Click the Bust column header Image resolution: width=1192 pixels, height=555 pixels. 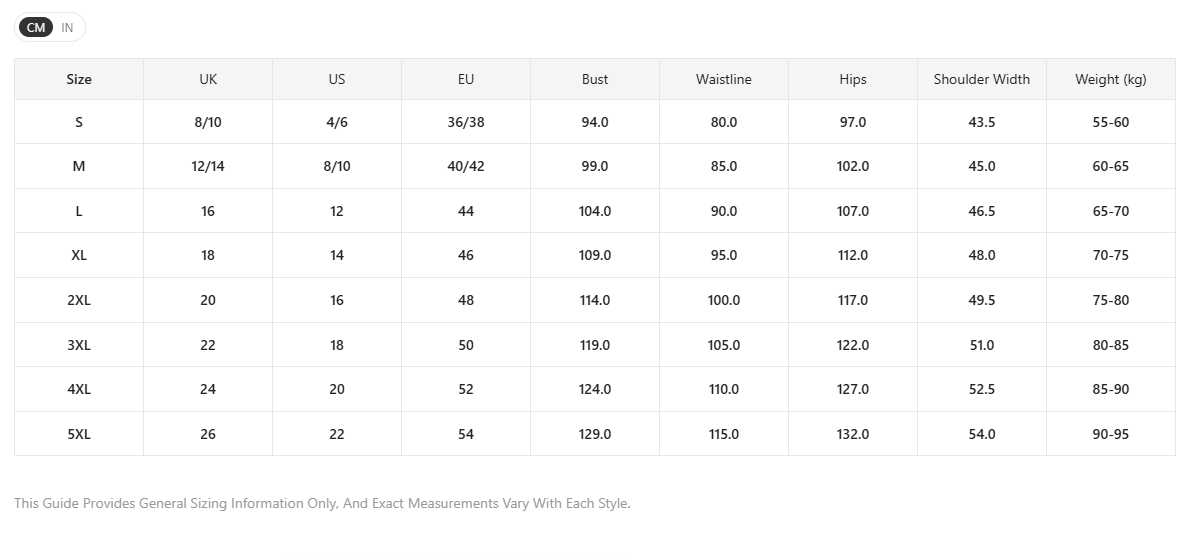595,79
